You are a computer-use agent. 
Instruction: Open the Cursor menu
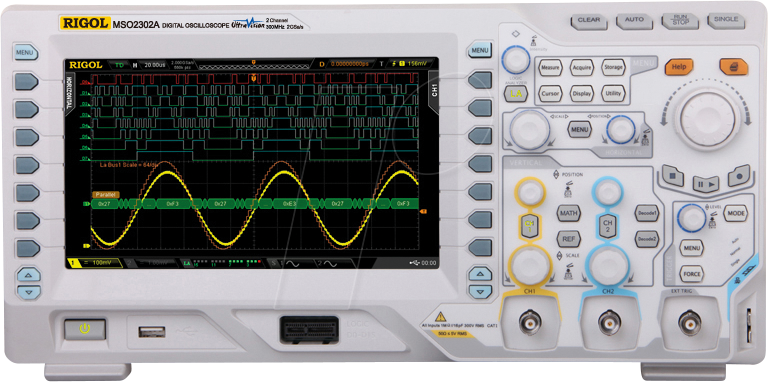tap(550, 94)
